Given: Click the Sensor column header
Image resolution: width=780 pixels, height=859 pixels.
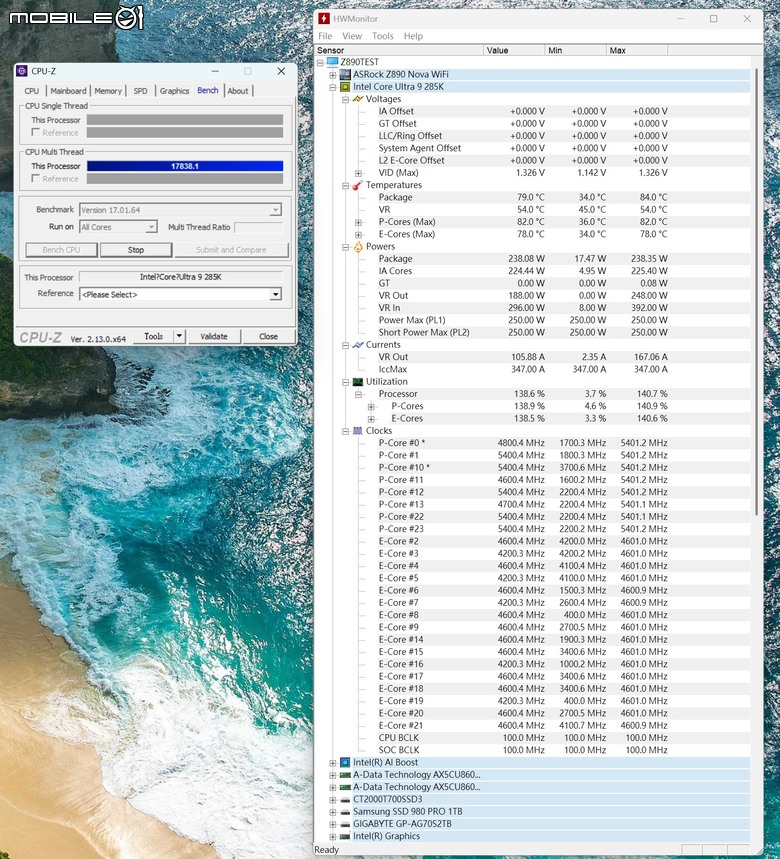Looking at the screenshot, I should point(400,50).
